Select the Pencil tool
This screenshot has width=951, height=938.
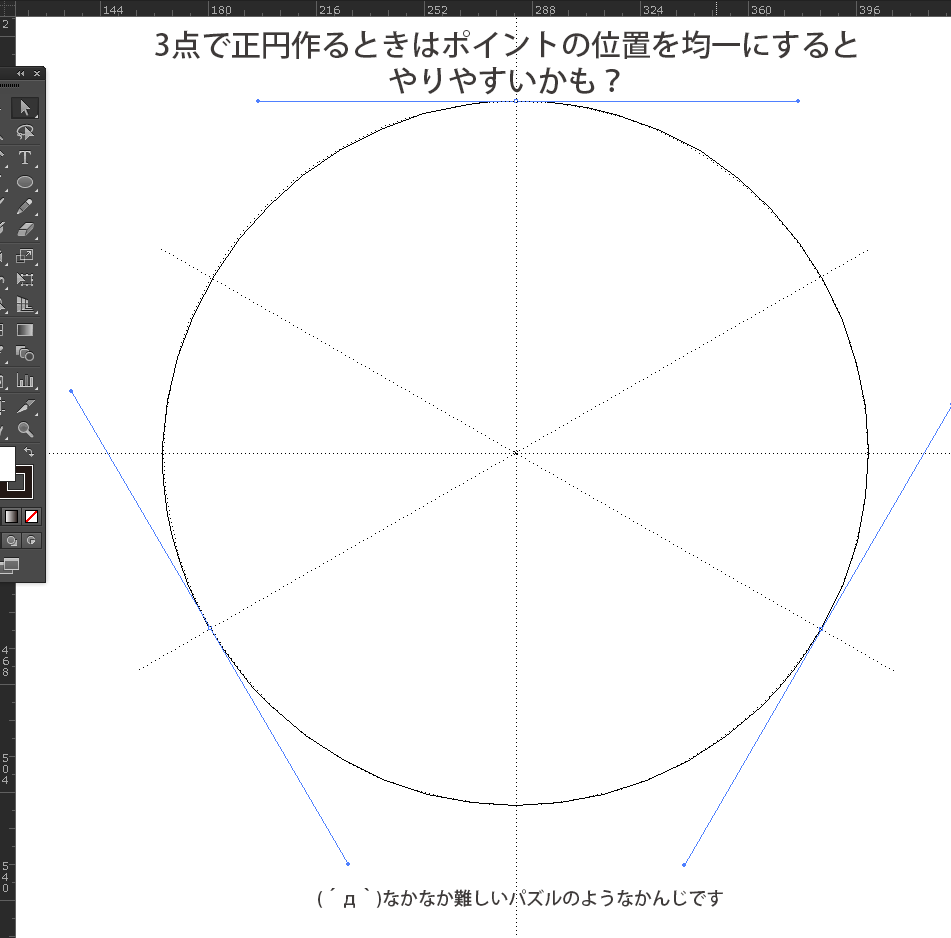[25, 206]
